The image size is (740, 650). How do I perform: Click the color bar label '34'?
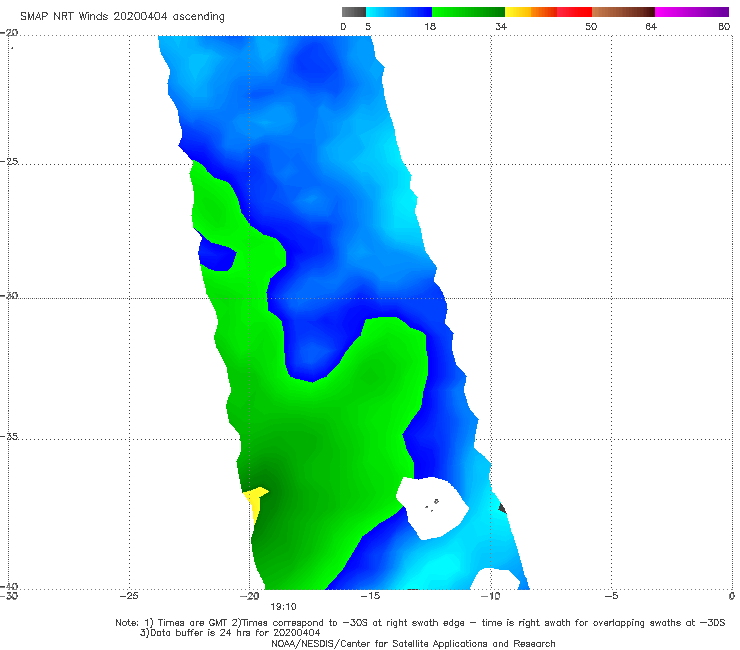tap(501, 26)
